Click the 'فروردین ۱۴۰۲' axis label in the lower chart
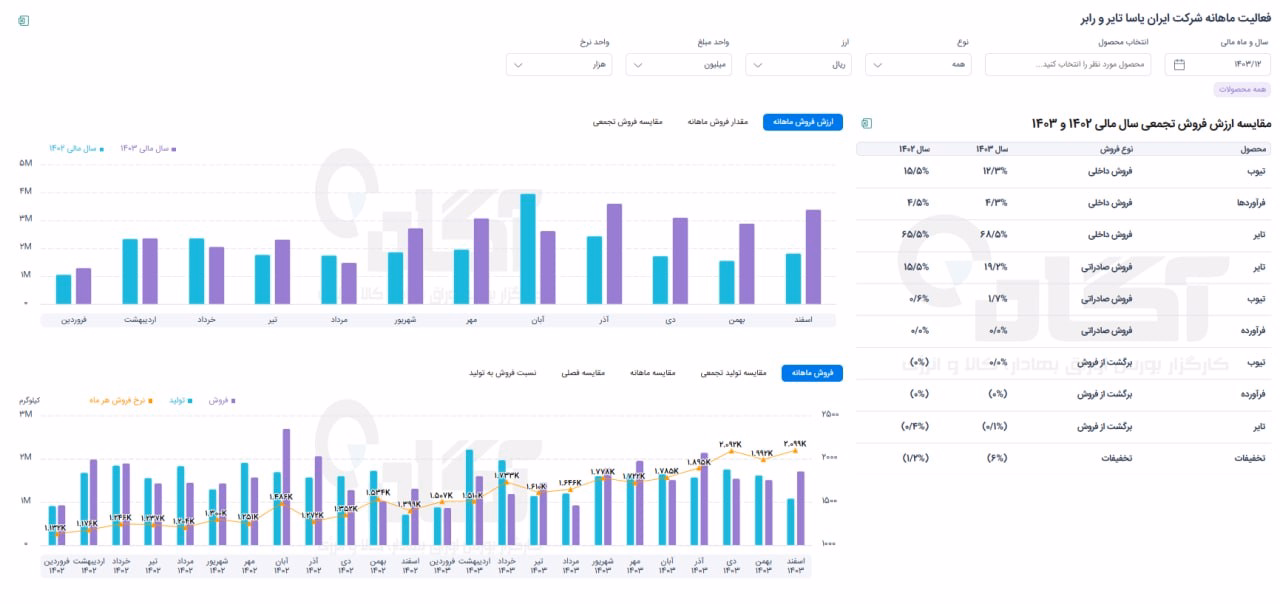 point(56,566)
